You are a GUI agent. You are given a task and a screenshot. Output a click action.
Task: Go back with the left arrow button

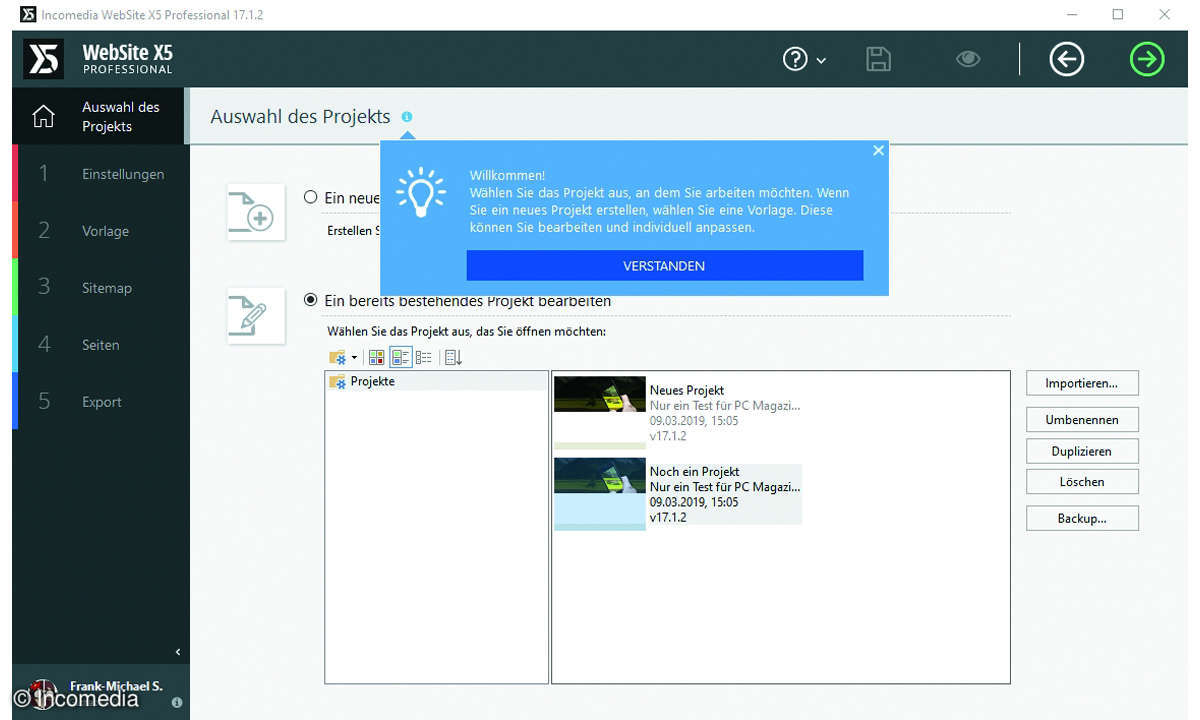coord(1066,60)
